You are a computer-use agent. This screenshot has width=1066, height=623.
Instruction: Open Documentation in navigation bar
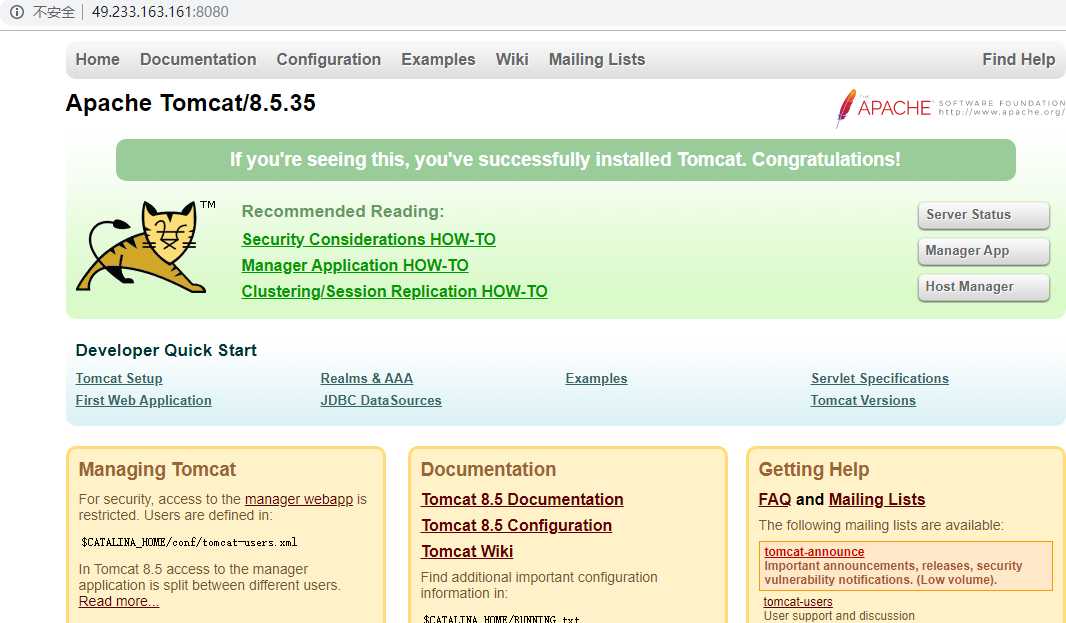198,59
